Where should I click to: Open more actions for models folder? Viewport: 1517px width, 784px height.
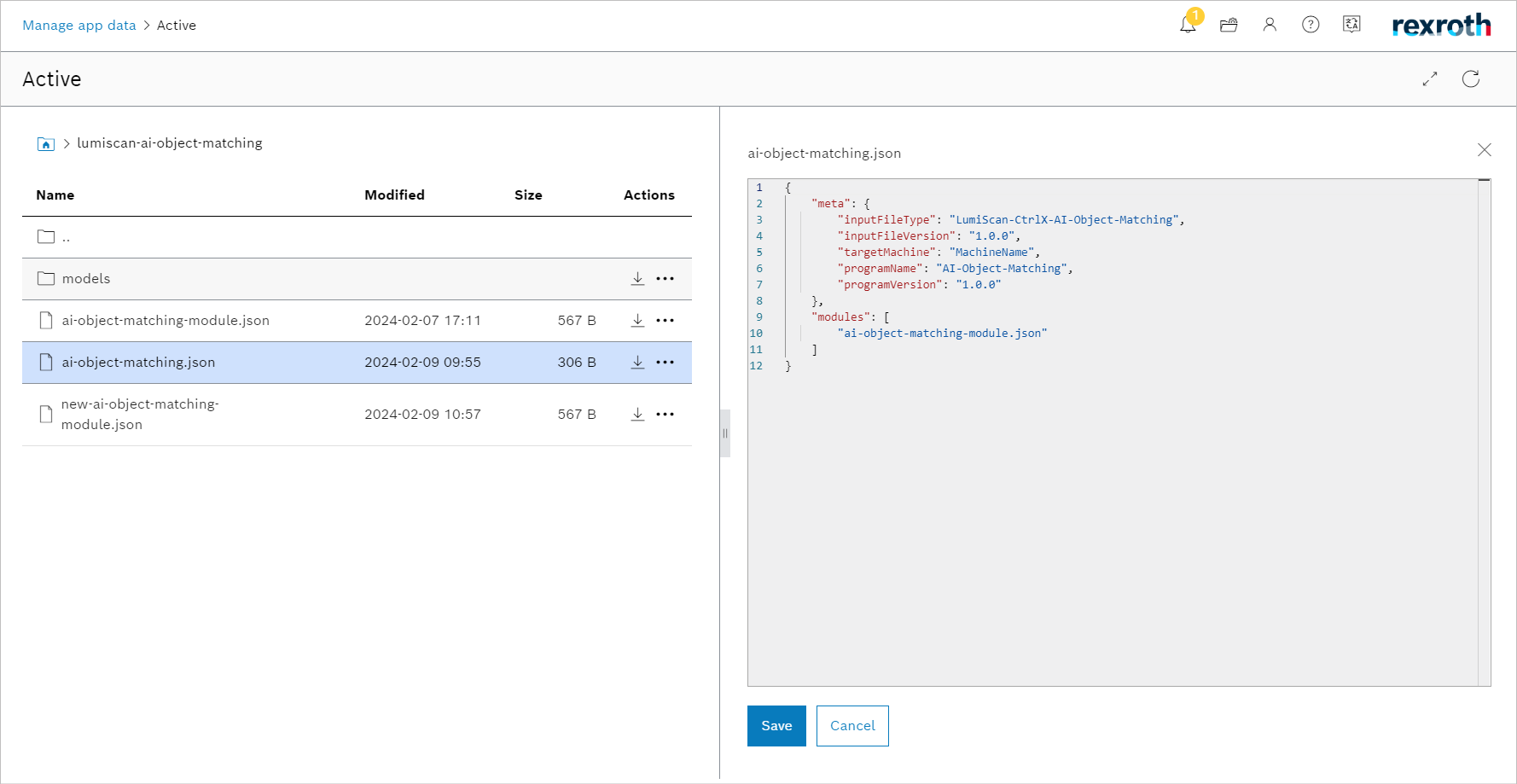pyautogui.click(x=666, y=279)
